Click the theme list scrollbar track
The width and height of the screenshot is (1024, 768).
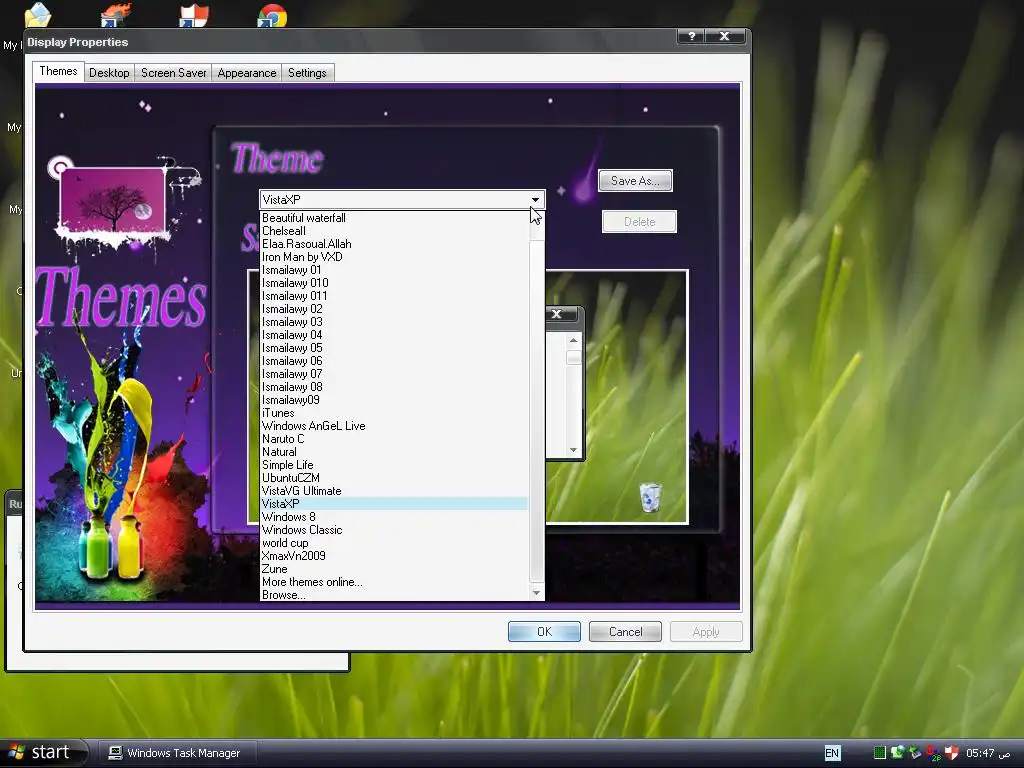pyautogui.click(x=537, y=411)
